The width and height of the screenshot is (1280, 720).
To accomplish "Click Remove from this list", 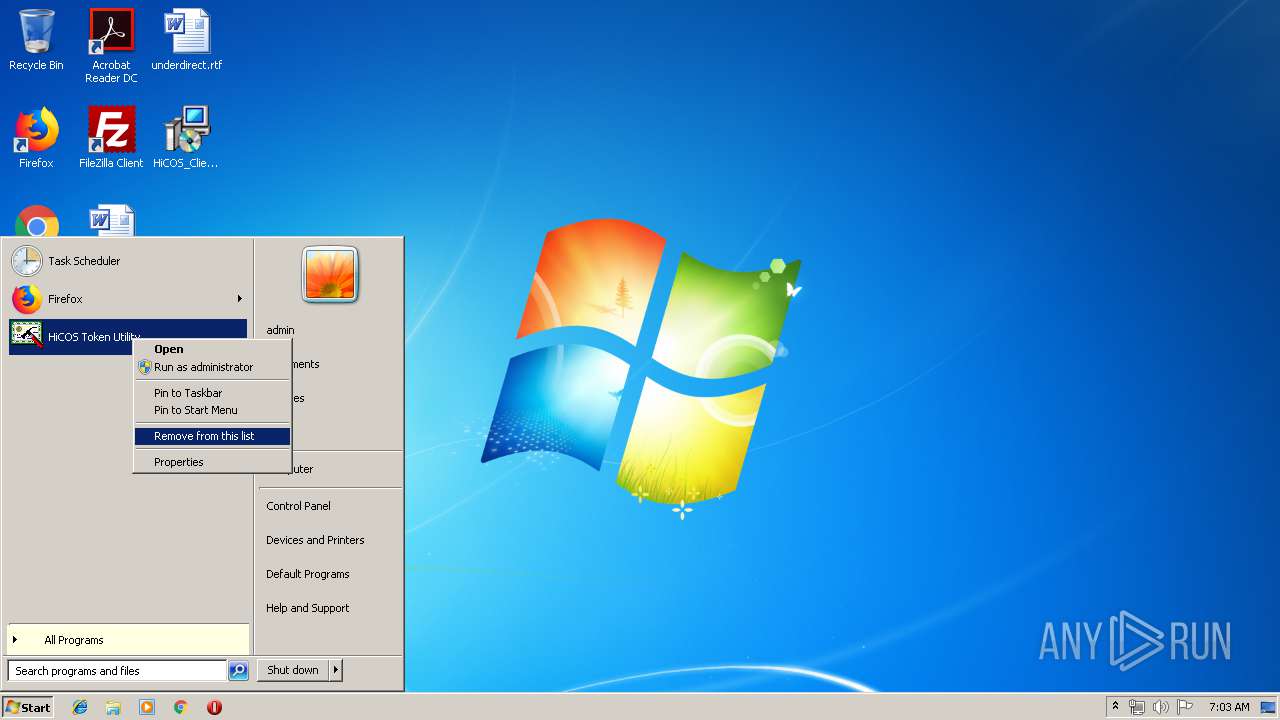I will [212, 436].
